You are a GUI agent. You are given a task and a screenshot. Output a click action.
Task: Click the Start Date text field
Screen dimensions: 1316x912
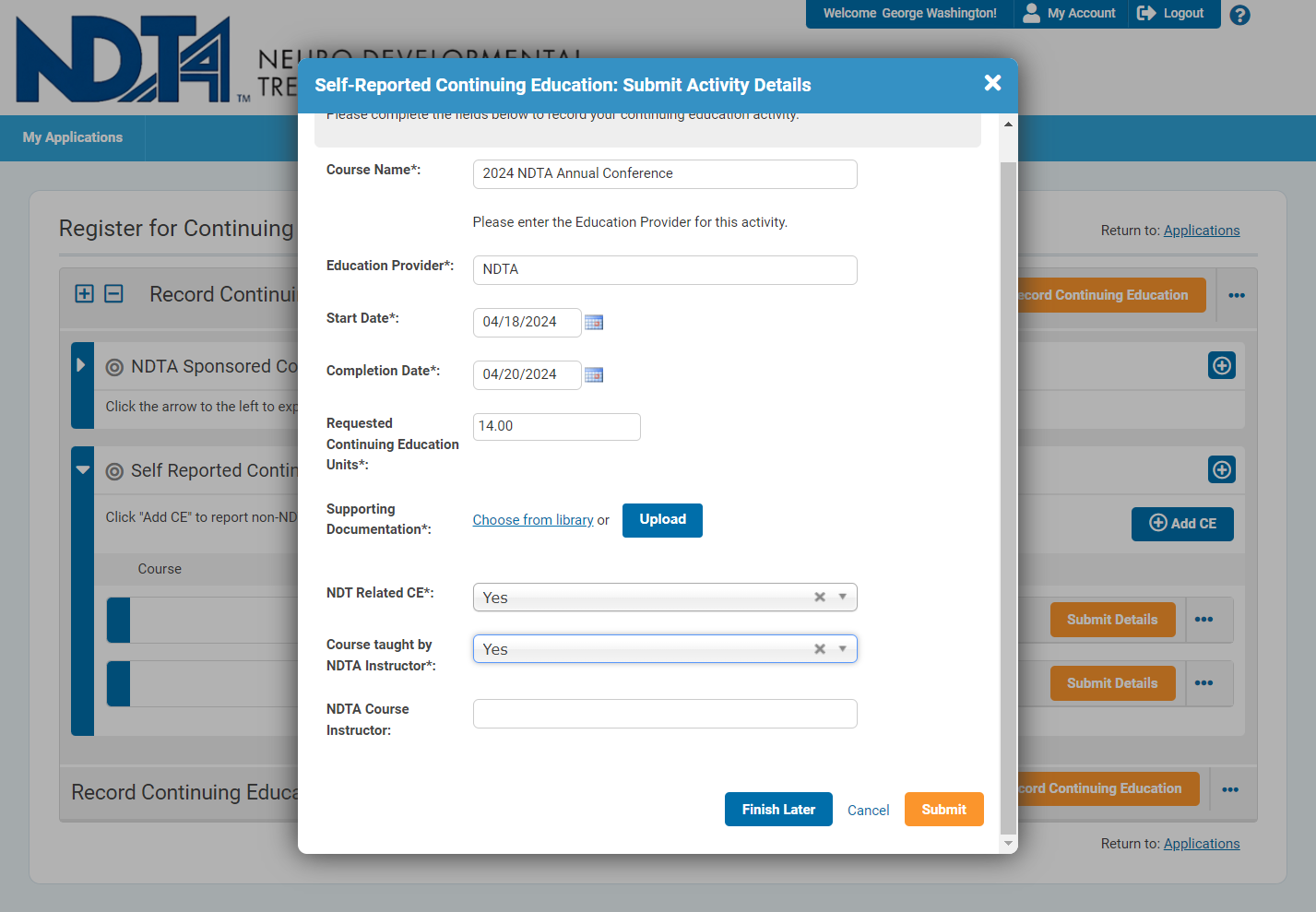tap(527, 323)
